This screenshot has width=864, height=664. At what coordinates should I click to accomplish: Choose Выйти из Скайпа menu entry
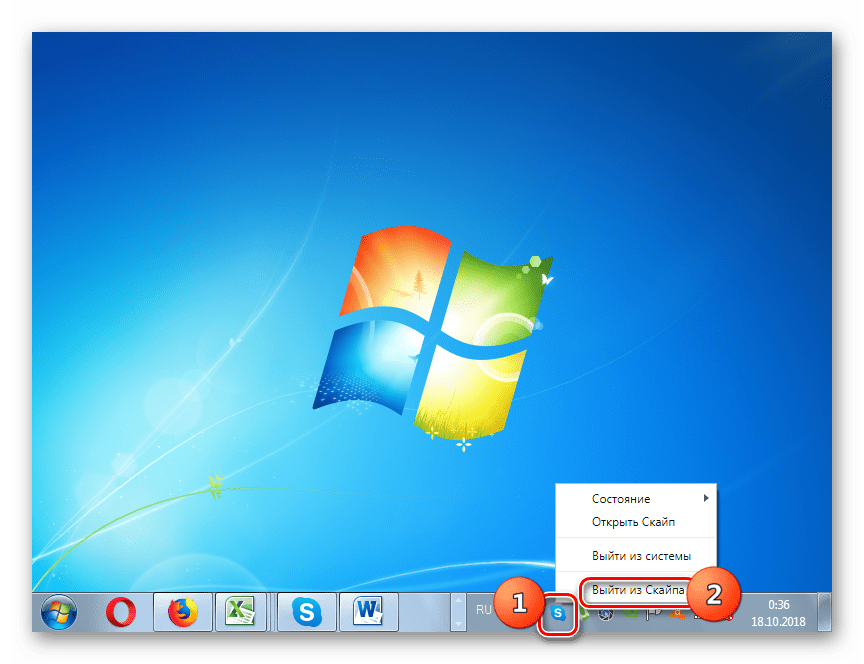[x=636, y=590]
